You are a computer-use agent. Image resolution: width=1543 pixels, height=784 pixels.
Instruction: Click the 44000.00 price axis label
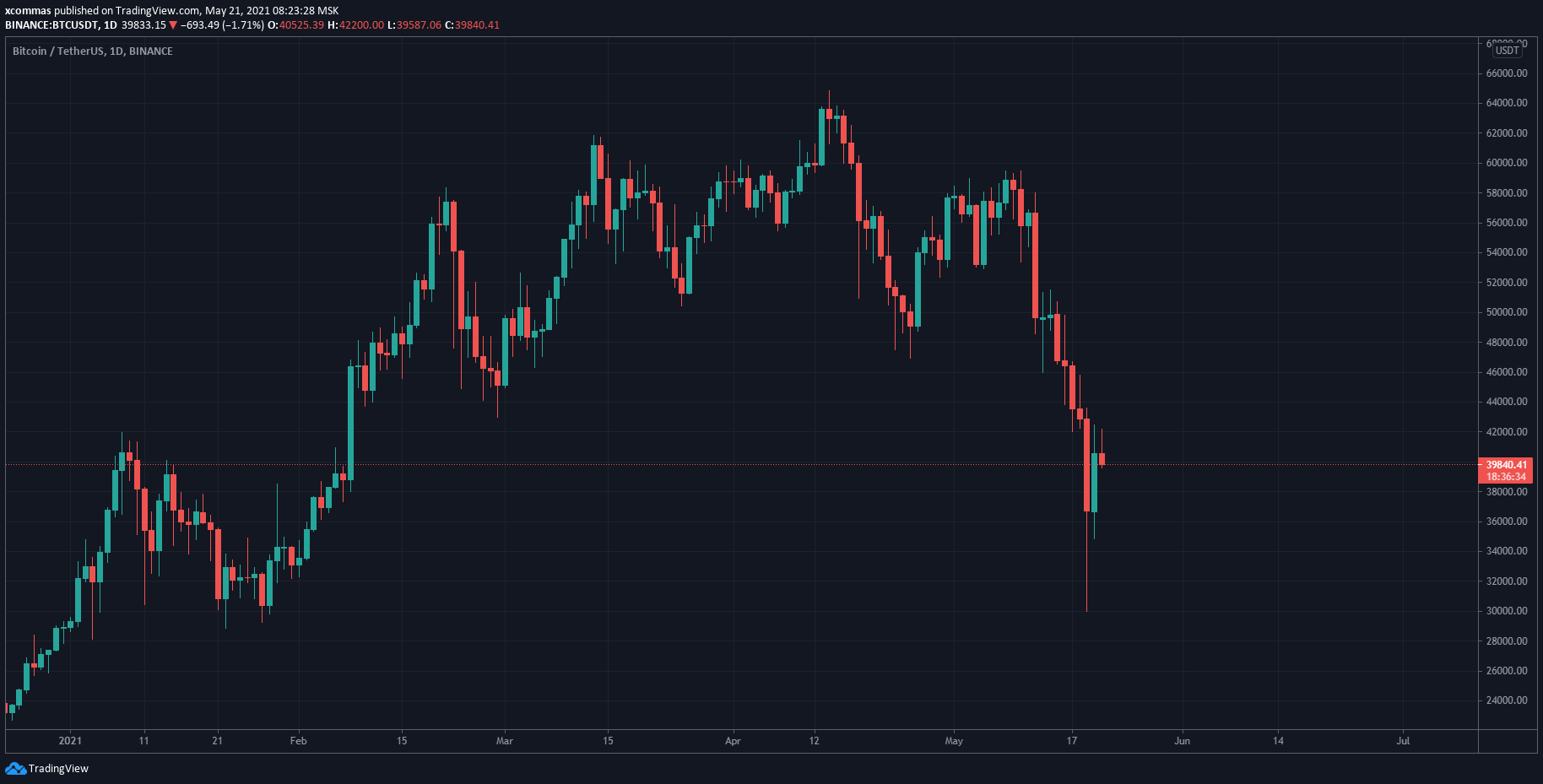coord(1507,402)
